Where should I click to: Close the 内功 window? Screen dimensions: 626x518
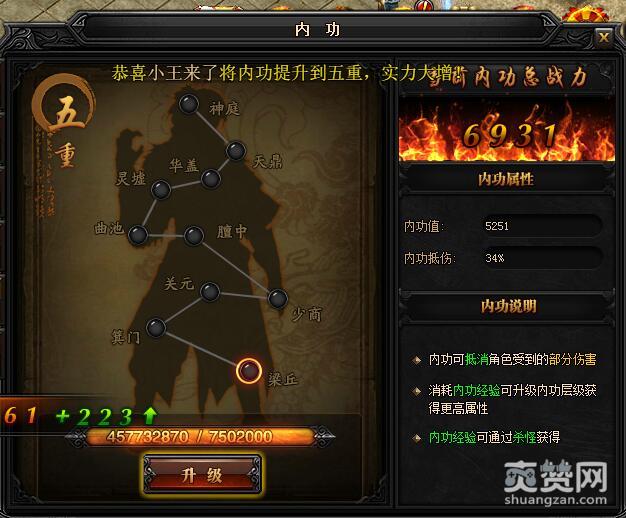click(604, 38)
